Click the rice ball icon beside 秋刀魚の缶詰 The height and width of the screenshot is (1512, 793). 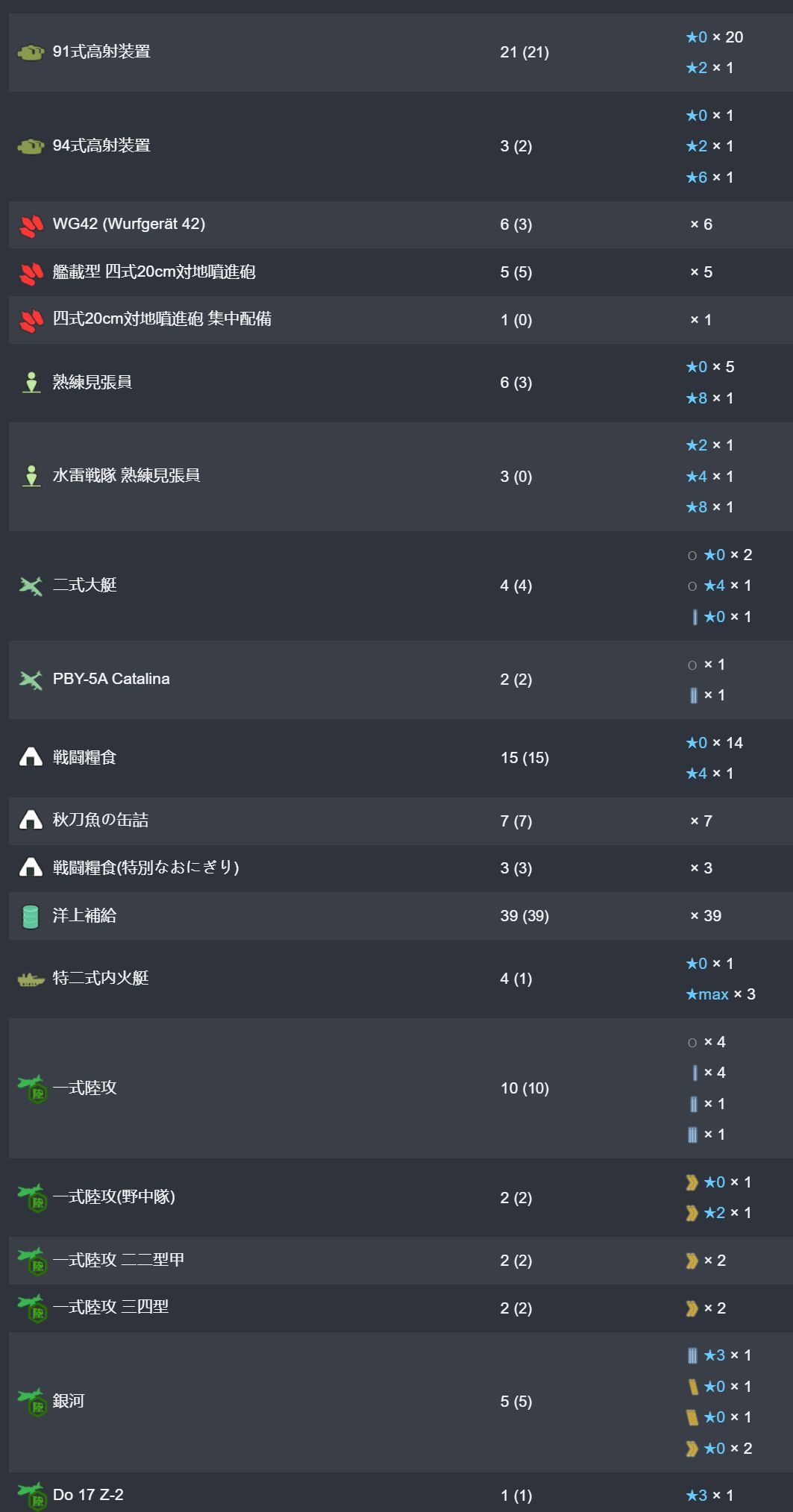tap(31, 821)
